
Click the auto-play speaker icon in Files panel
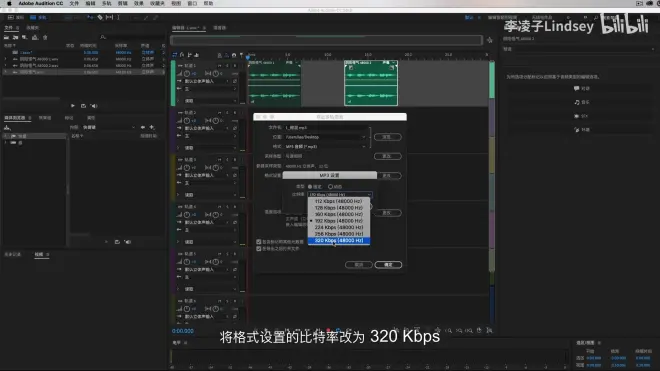94,106
